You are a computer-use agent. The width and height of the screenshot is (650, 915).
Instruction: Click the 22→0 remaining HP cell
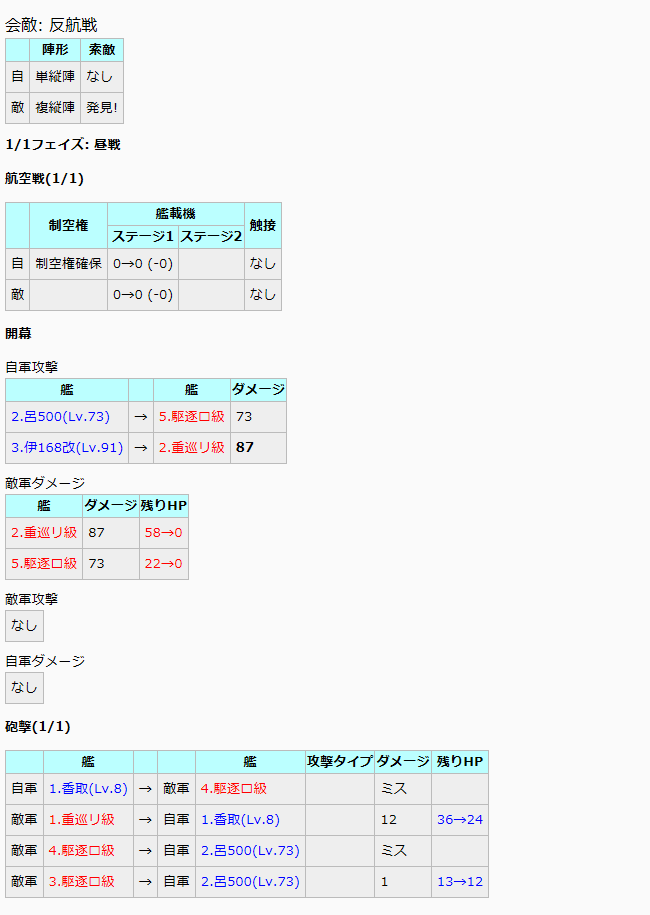[163, 564]
